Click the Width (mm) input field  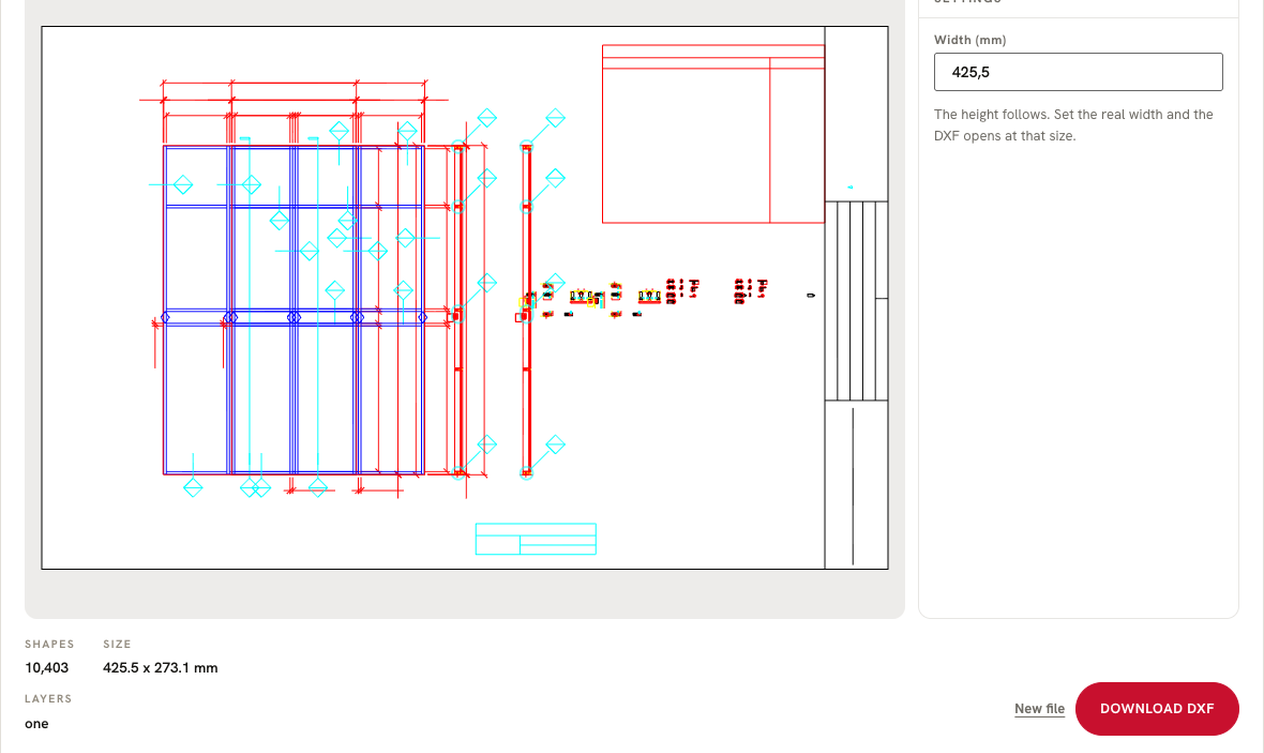(x=1078, y=72)
